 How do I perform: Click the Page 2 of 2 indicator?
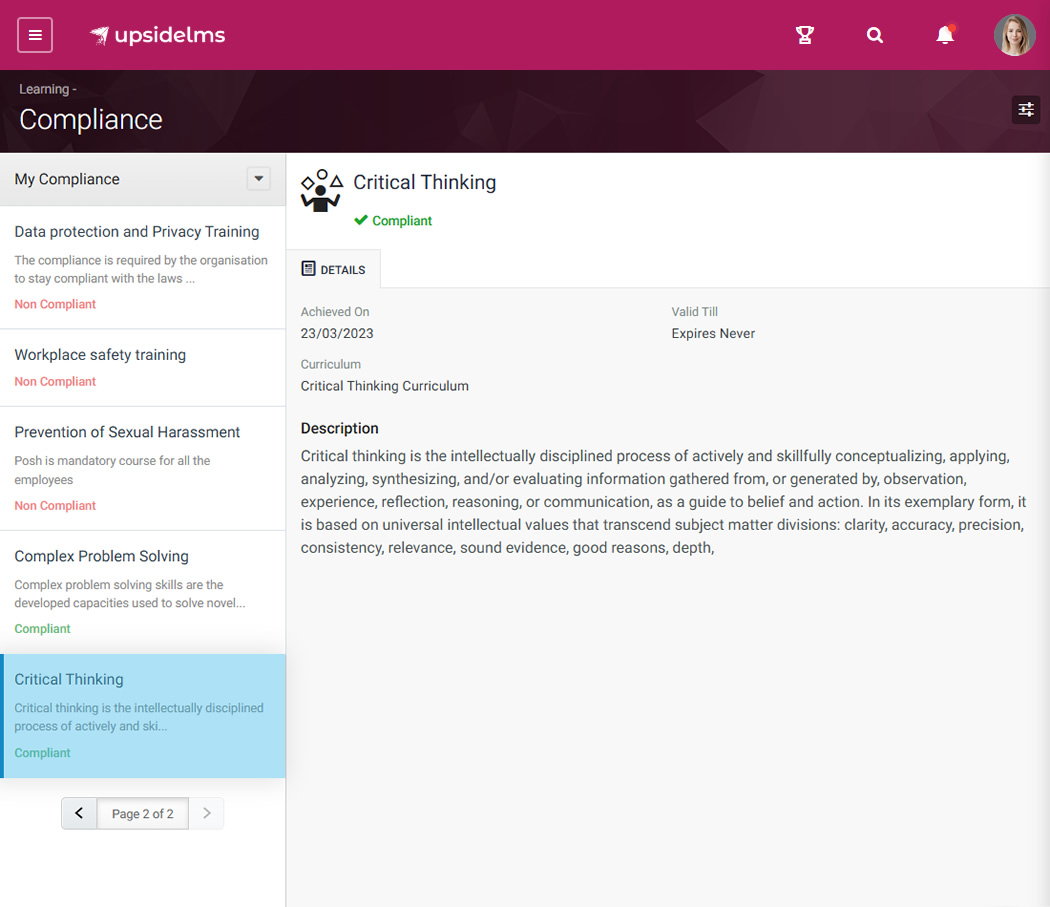click(143, 813)
